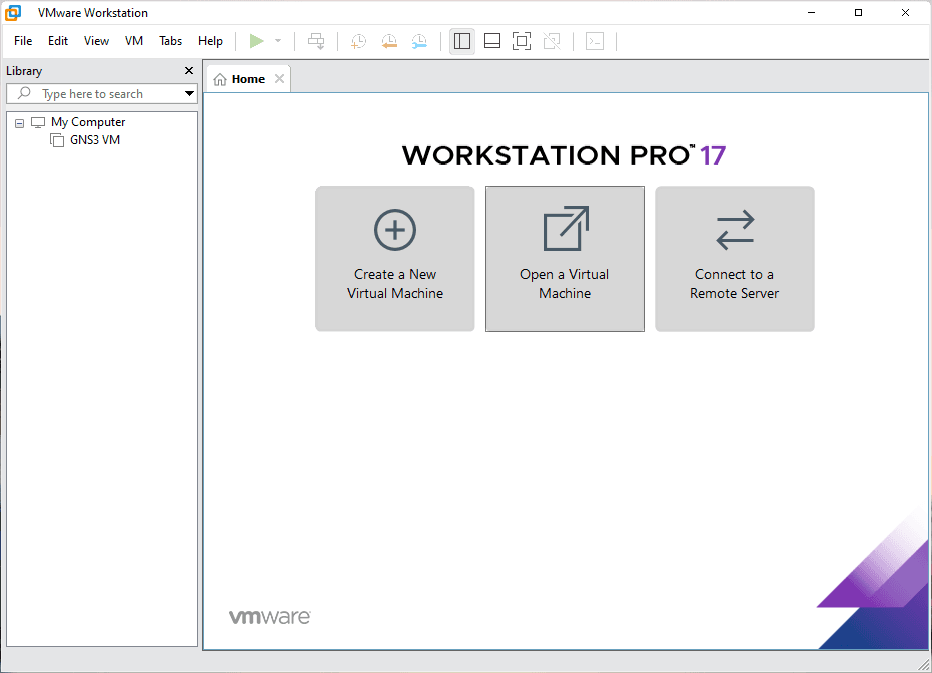This screenshot has height=673, width=932.
Task: Click the library search input field
Action: 105,94
